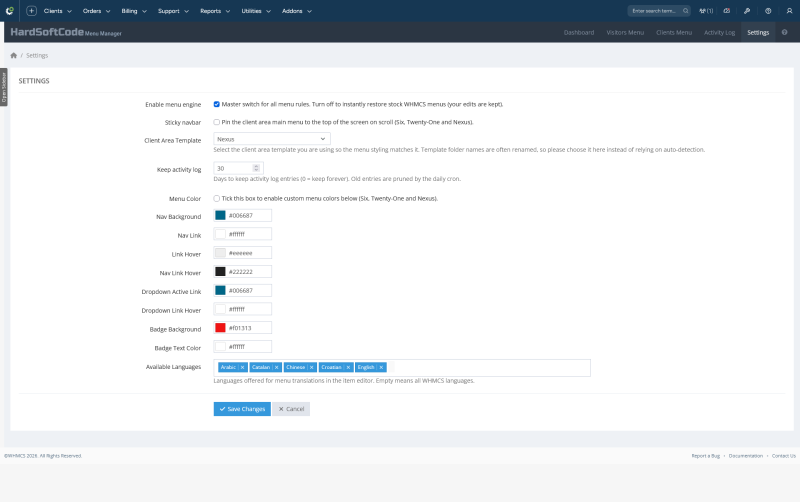
Task: Go to home via breadcrumb house icon
Action: point(14,55)
